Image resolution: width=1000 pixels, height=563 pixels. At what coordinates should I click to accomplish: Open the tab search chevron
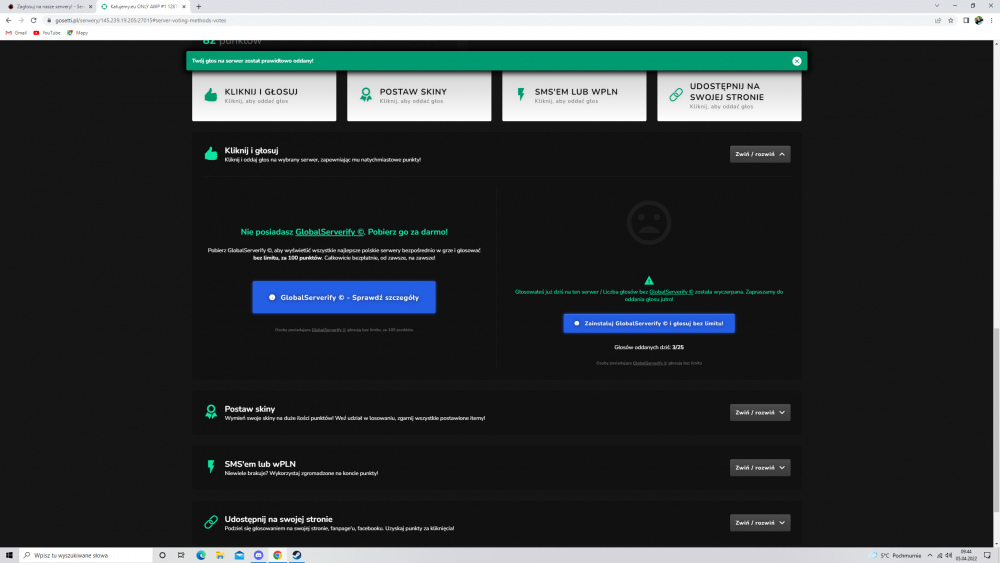[x=937, y=6]
